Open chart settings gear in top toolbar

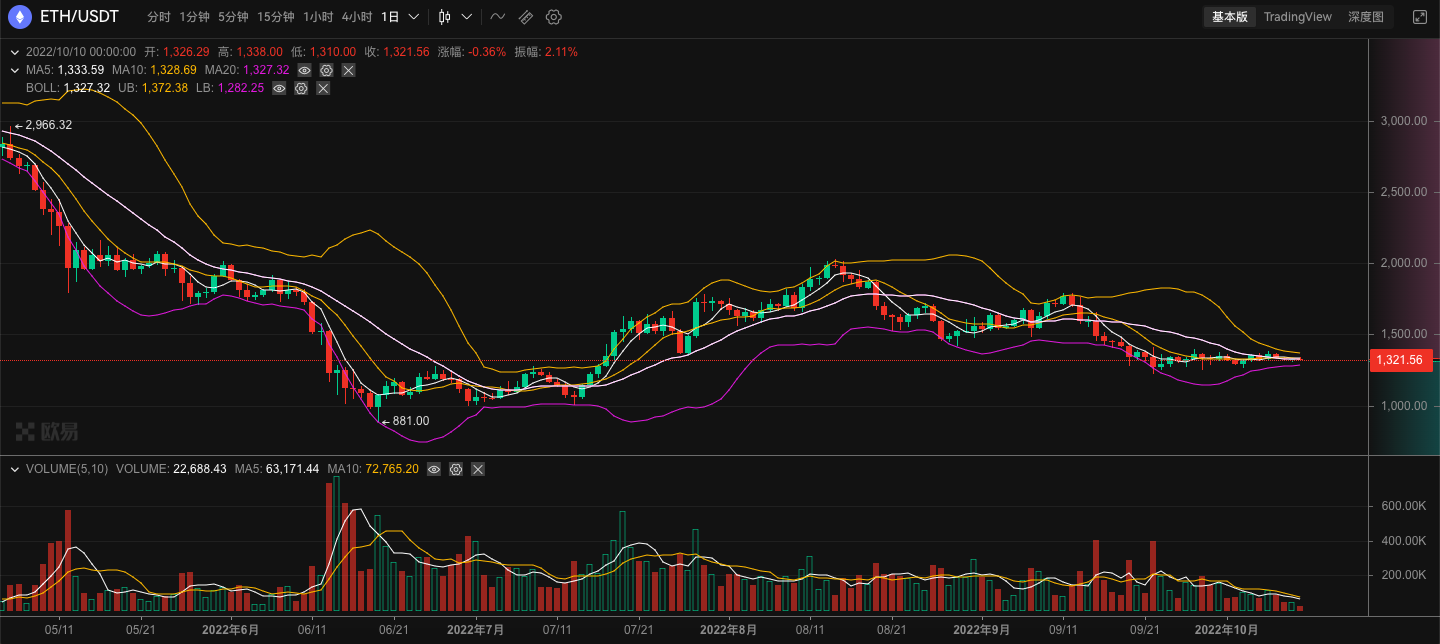click(x=554, y=17)
